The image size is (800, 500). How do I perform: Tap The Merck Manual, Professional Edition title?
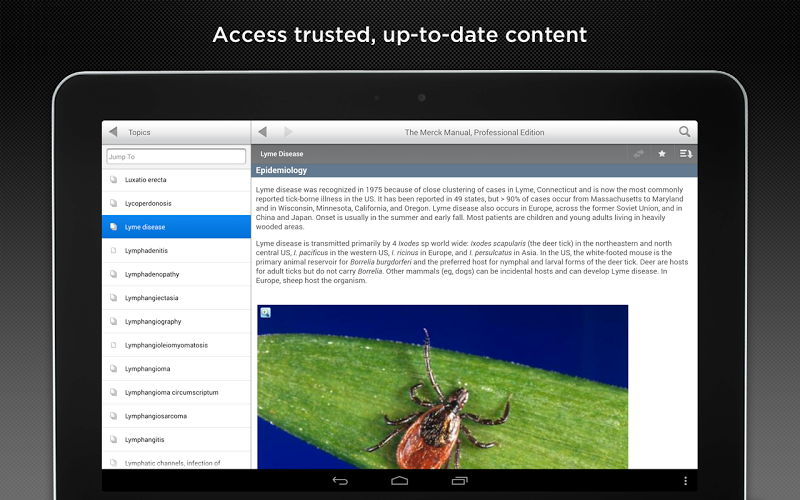(x=474, y=132)
